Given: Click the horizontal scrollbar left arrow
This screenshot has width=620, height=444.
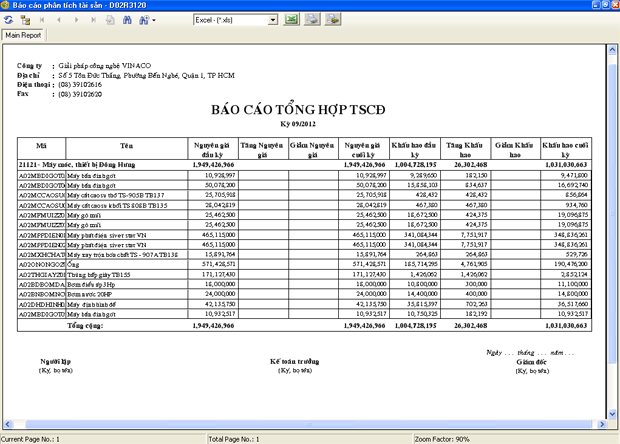Looking at the screenshot, I should point(8,424).
